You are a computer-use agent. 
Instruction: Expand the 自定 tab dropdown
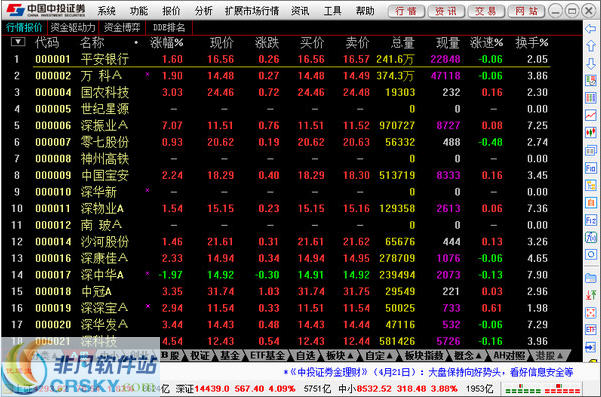coord(389,356)
